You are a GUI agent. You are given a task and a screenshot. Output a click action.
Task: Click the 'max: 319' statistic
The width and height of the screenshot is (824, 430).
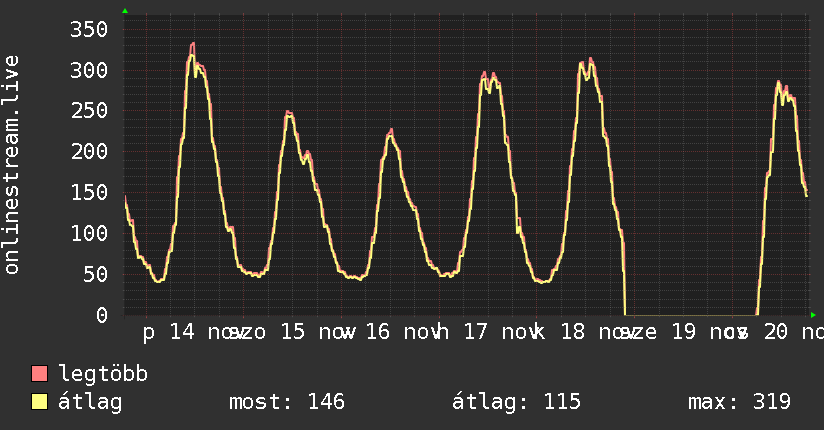point(739,403)
